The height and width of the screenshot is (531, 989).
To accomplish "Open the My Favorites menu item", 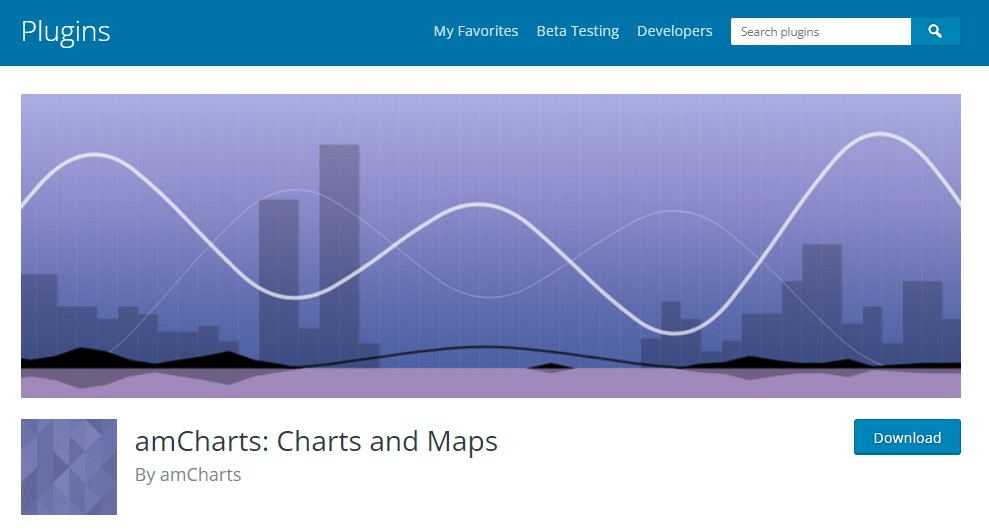I will pos(476,31).
